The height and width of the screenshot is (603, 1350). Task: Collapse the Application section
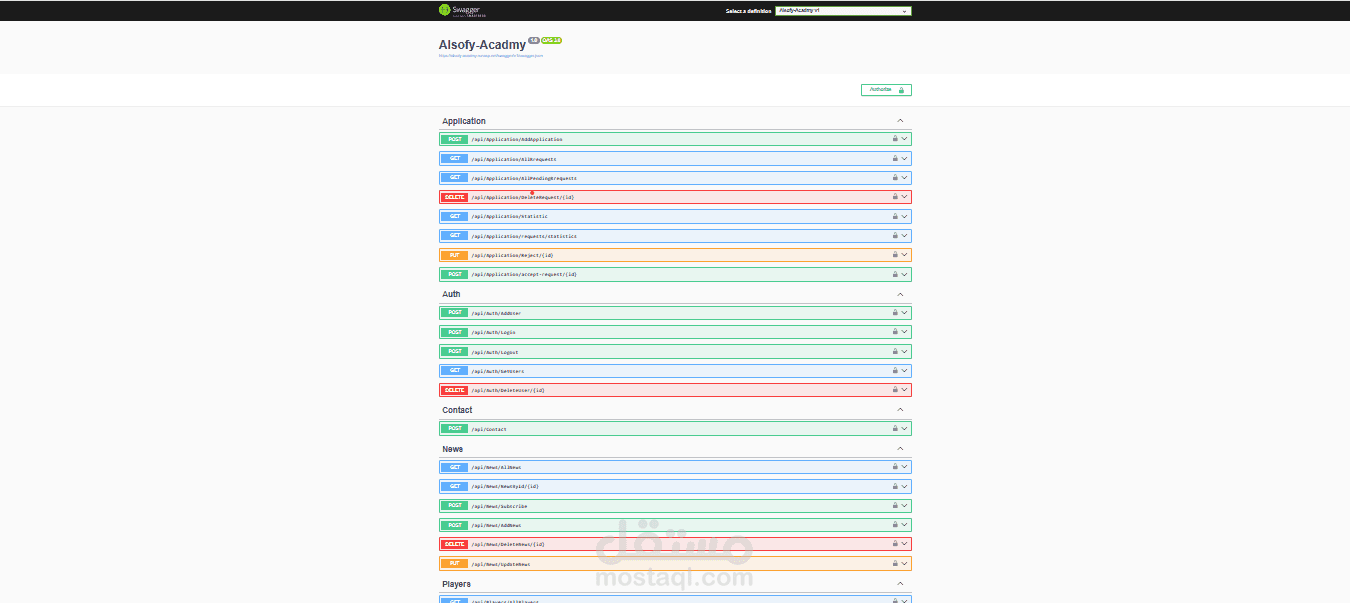[900, 121]
